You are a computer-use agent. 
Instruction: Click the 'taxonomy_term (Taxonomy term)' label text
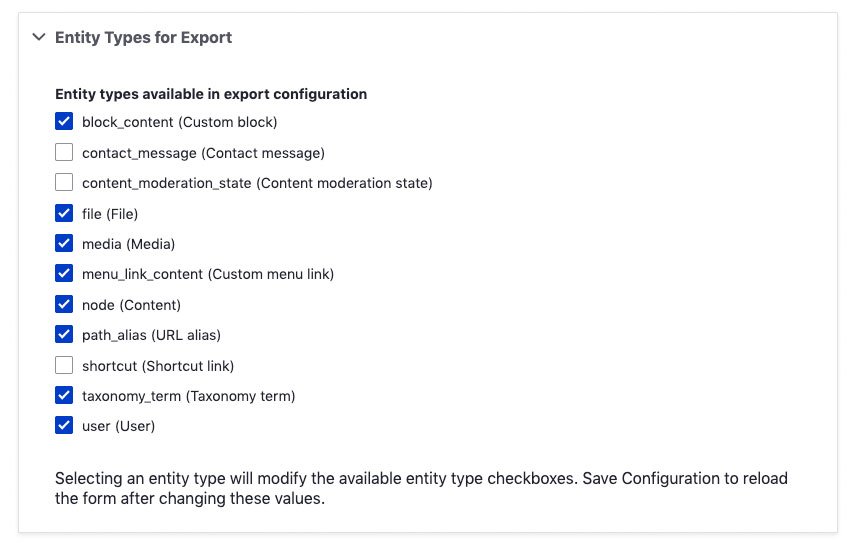click(188, 396)
